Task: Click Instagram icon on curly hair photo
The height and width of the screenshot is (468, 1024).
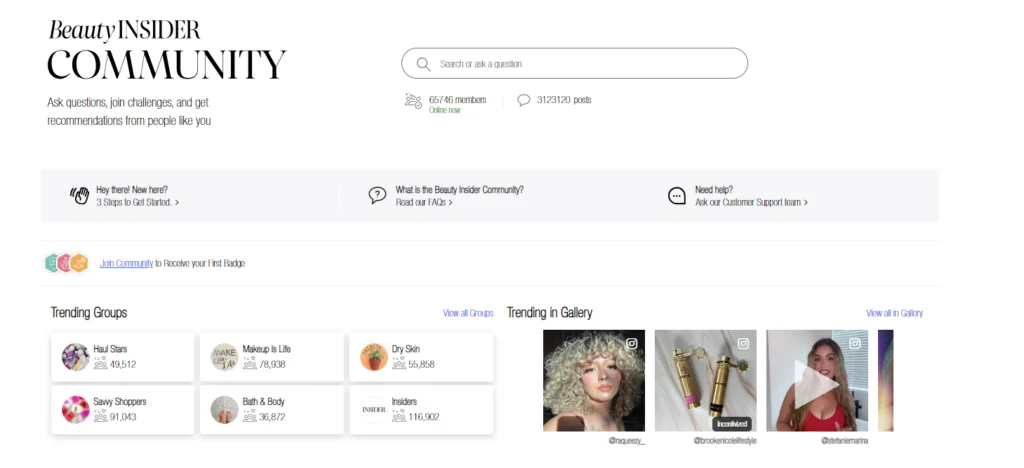Action: click(x=632, y=343)
